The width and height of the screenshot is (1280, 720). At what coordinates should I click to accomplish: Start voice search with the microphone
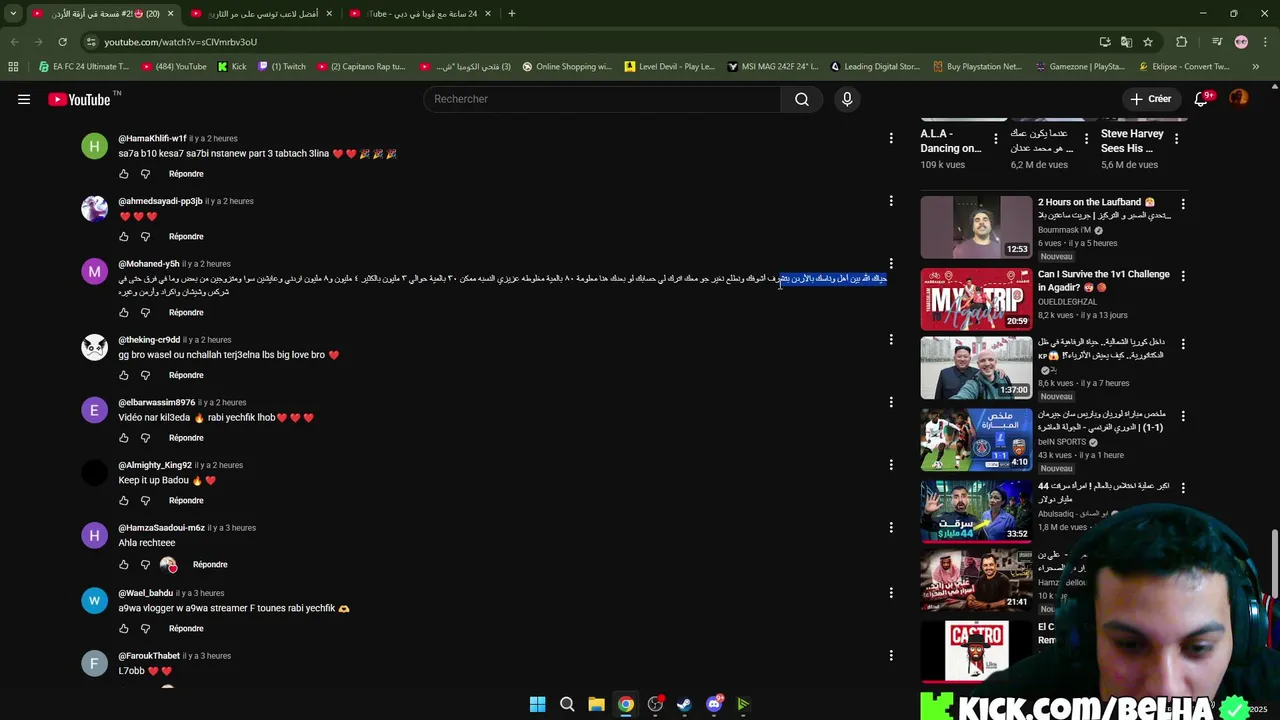(847, 99)
